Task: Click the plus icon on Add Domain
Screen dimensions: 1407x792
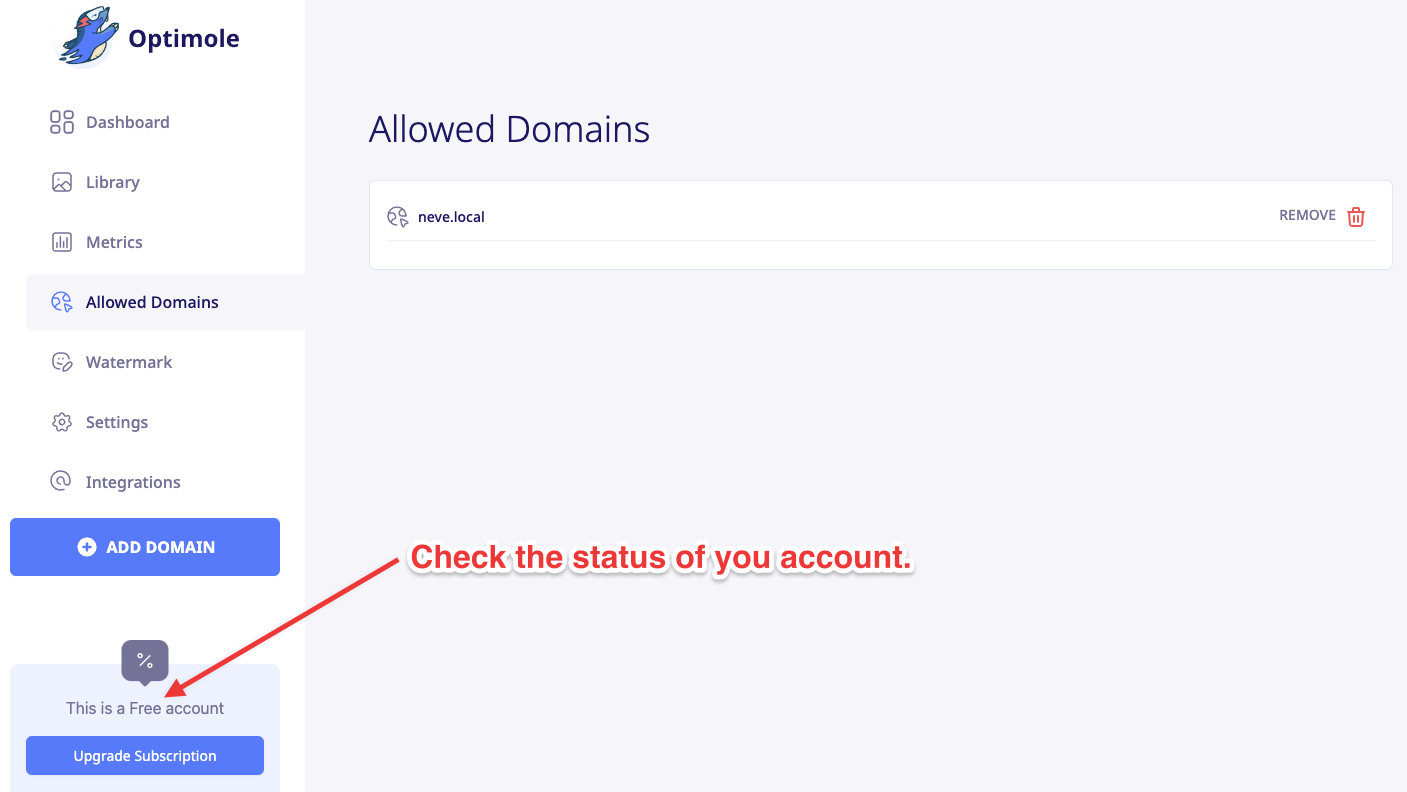Action: (87, 547)
